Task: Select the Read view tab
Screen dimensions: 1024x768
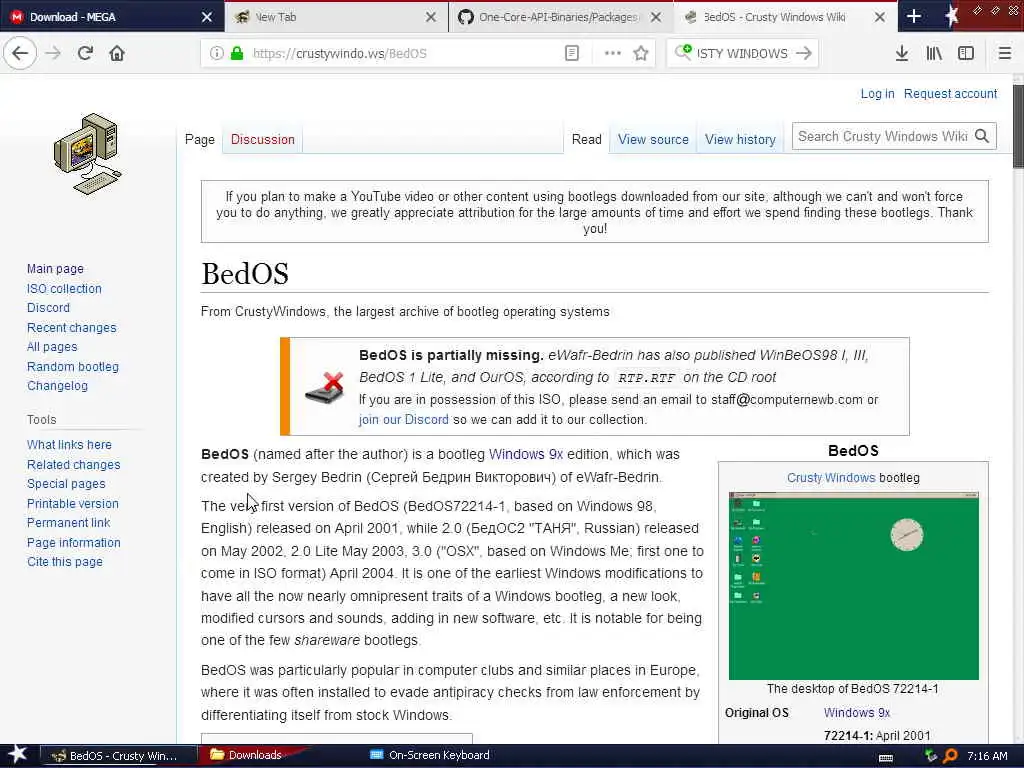Action: 586,139
